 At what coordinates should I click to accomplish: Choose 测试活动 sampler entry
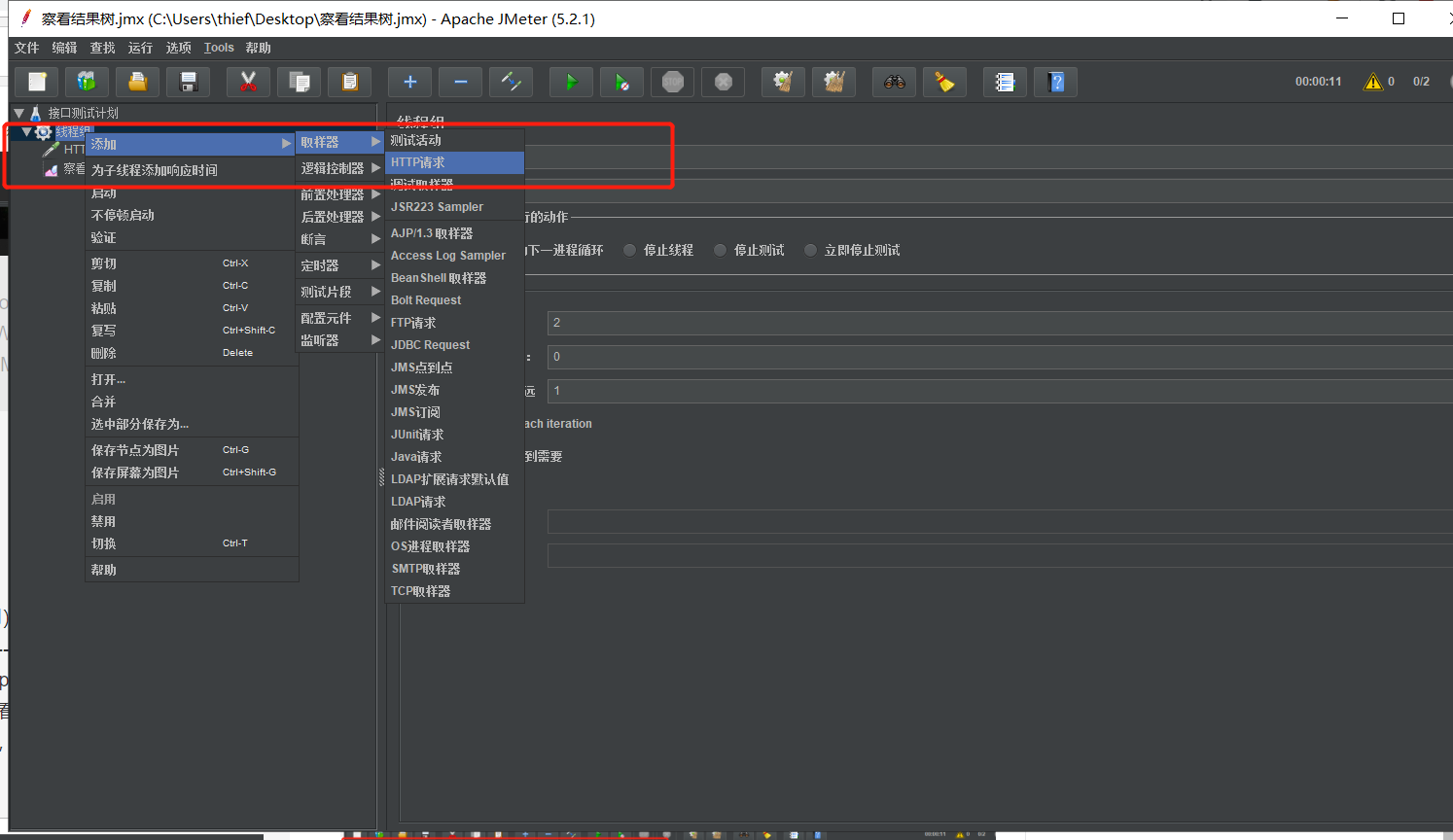click(x=455, y=140)
